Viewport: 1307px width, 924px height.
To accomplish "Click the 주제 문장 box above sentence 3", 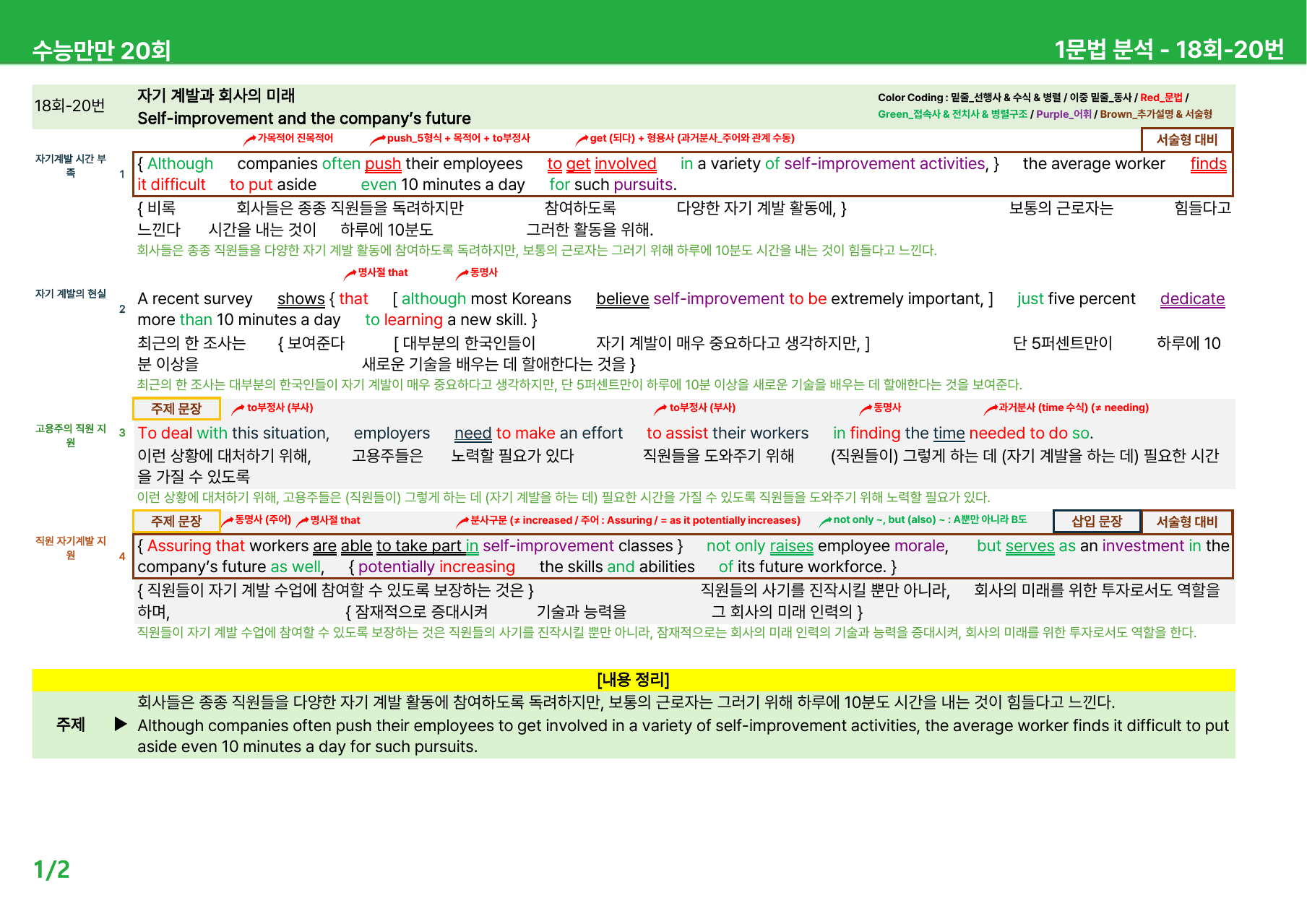I will (176, 409).
